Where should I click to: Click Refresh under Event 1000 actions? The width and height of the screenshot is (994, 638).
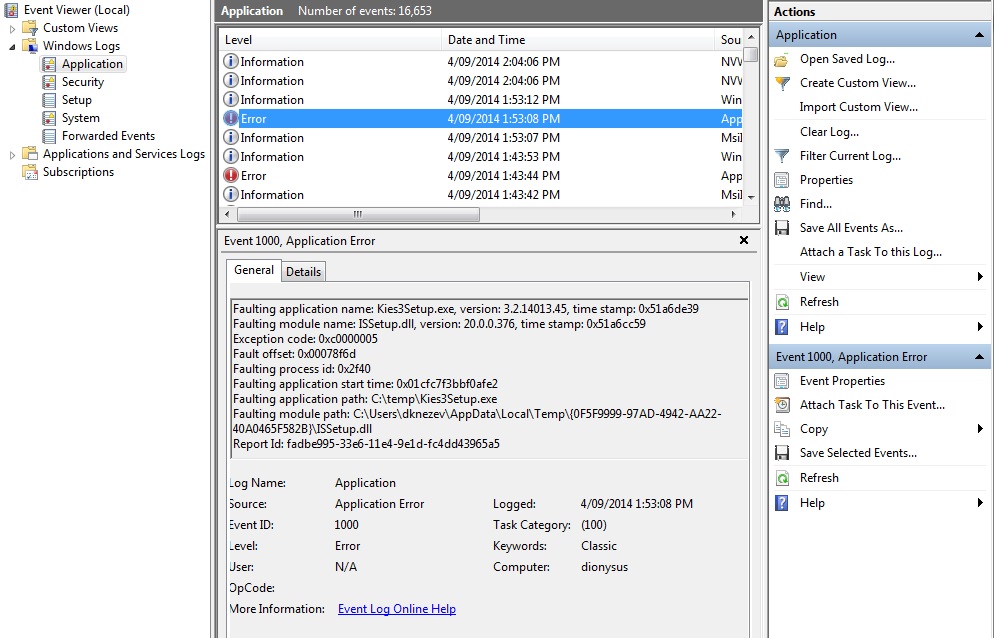(x=819, y=478)
